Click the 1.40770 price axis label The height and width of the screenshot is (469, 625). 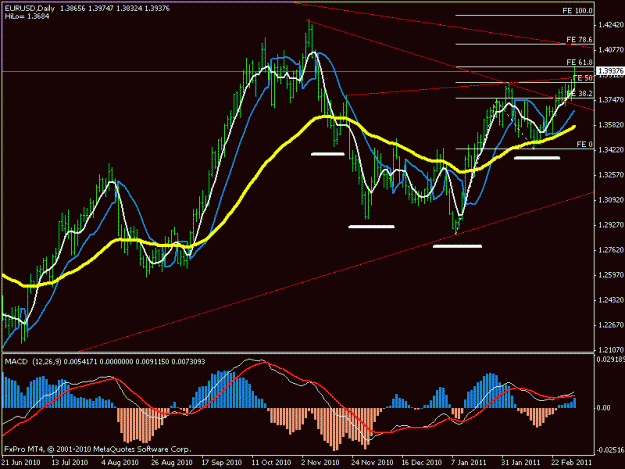tap(611, 50)
